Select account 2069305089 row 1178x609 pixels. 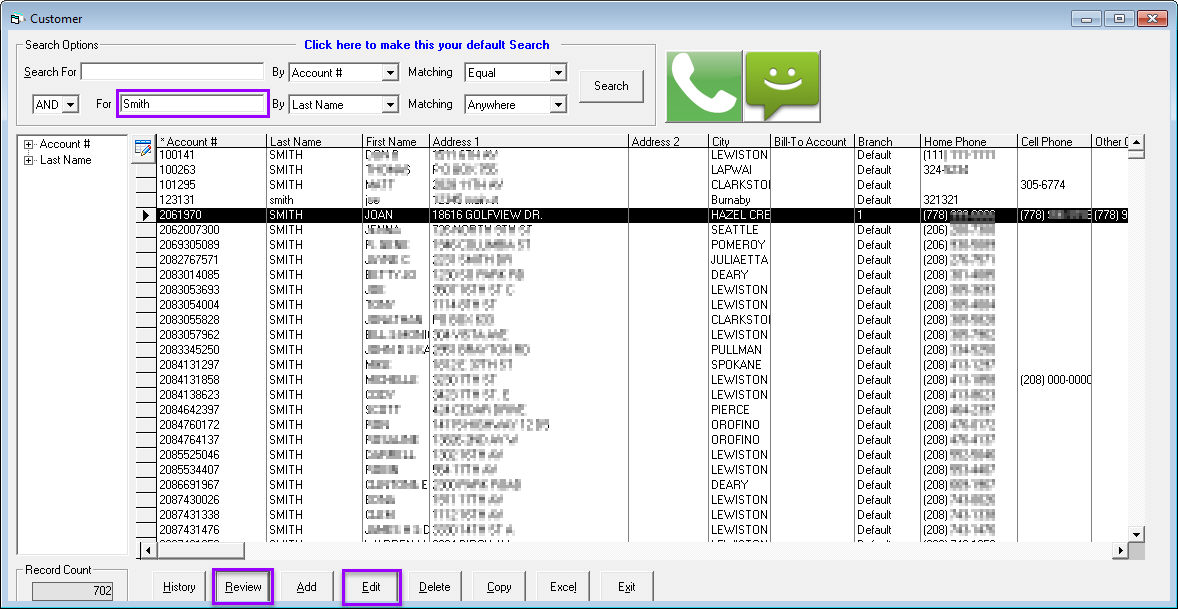click(x=642, y=245)
